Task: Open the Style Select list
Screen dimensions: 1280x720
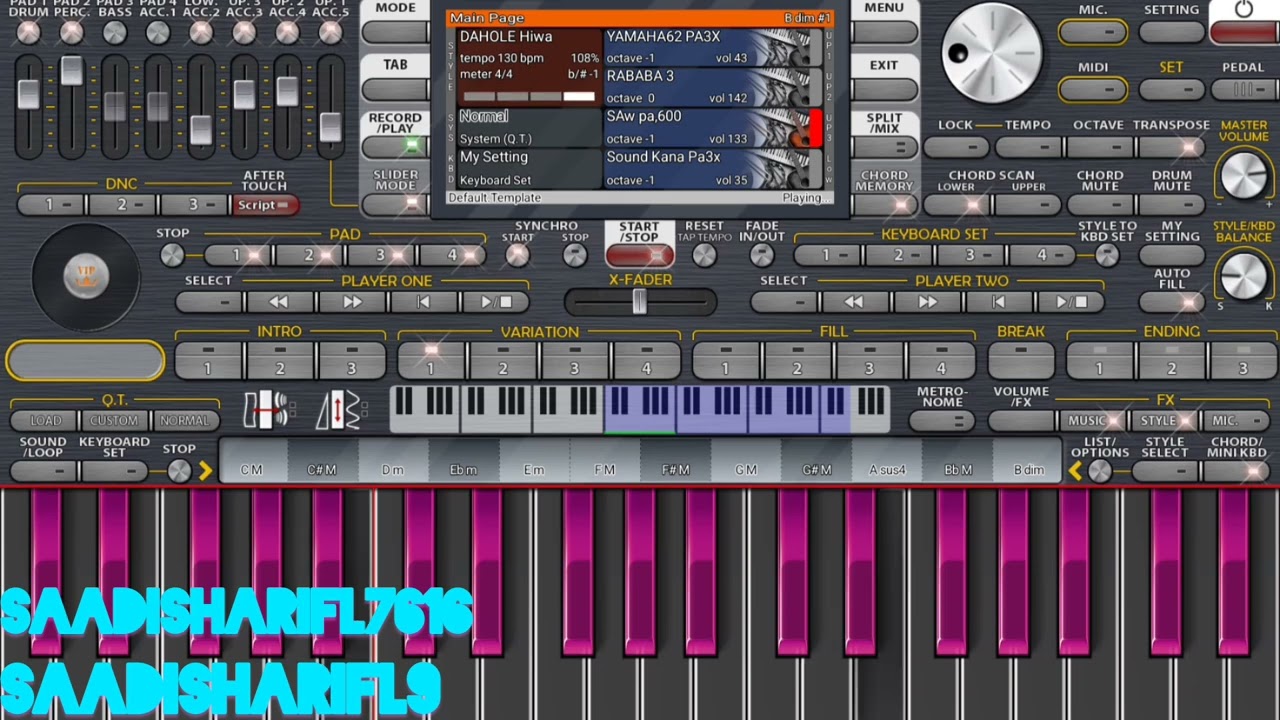Action: coord(1164,470)
